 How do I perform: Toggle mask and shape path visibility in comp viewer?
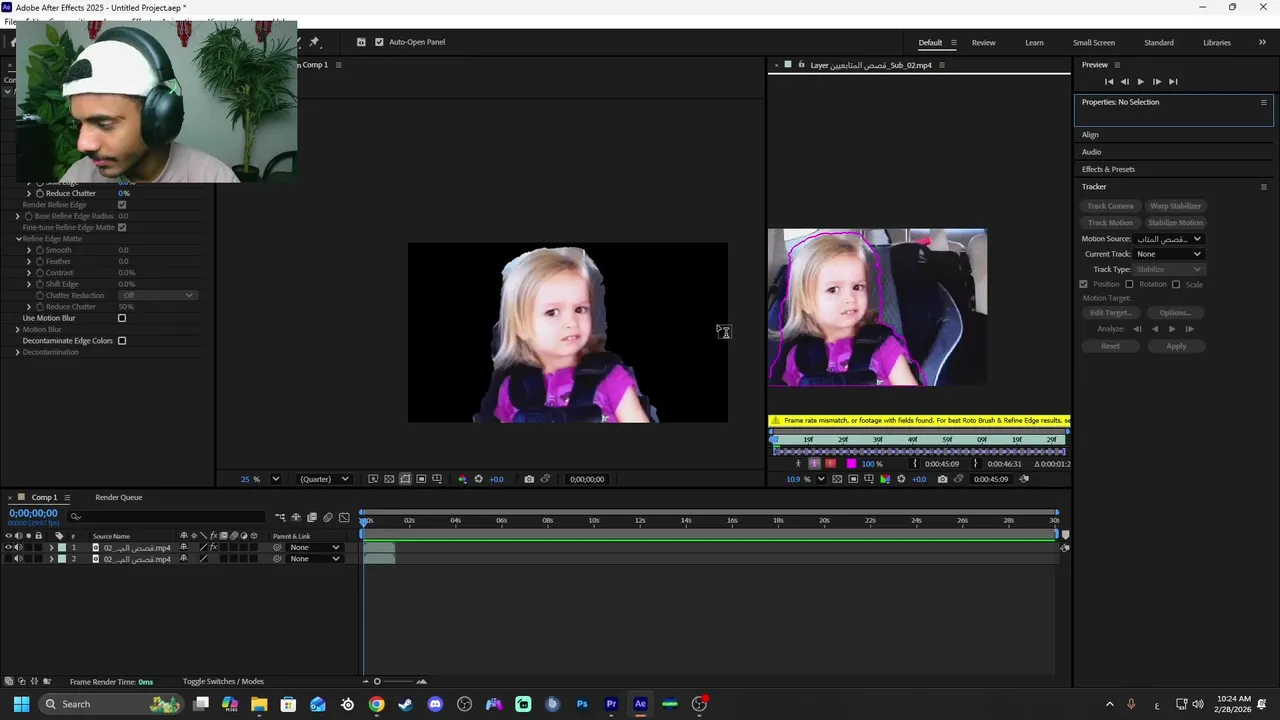click(405, 479)
